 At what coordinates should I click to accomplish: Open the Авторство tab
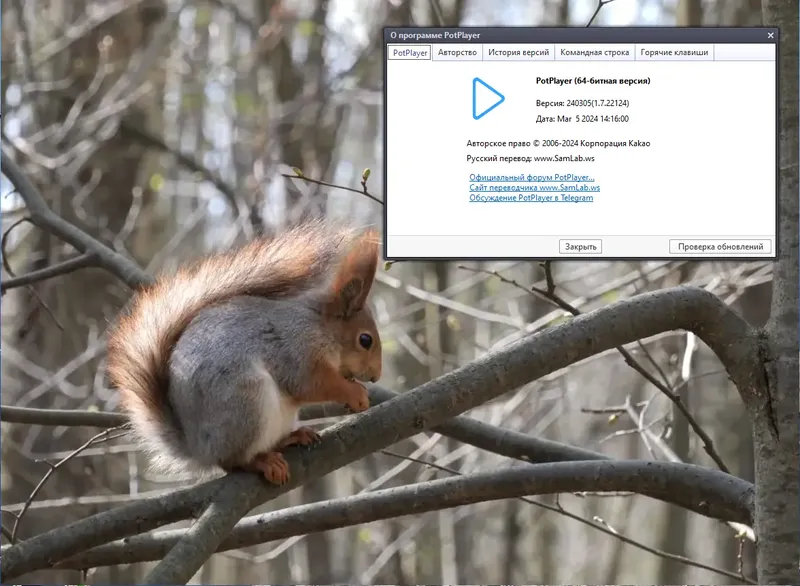click(457, 52)
